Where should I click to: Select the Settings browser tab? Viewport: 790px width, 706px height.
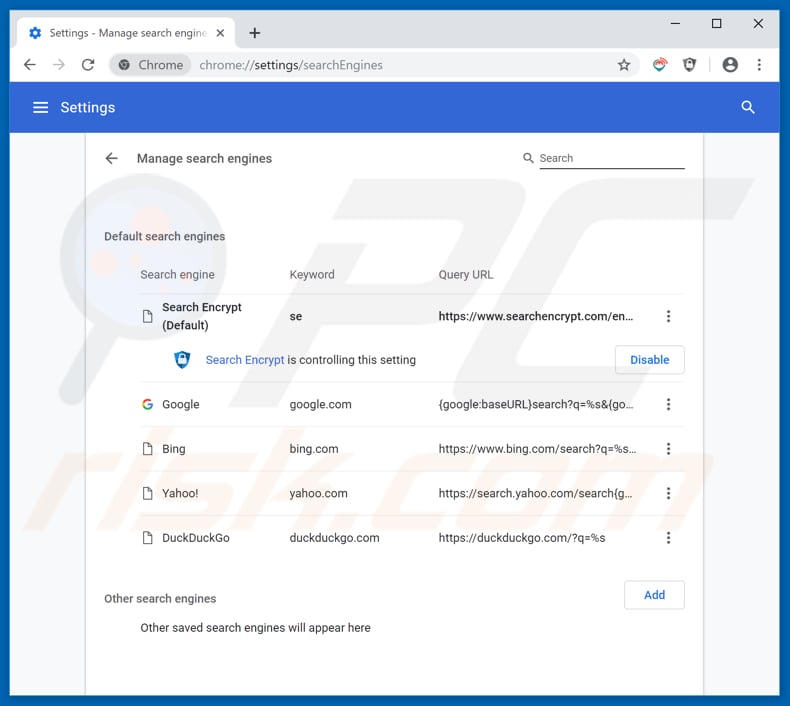pyautogui.click(x=118, y=33)
